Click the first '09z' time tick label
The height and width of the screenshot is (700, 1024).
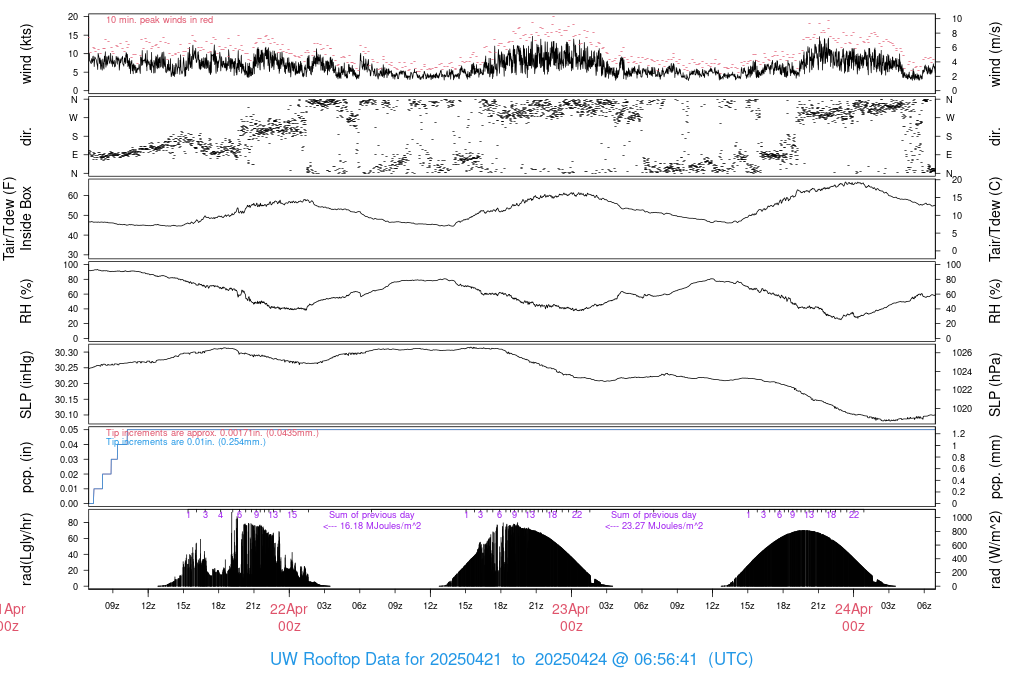point(112,605)
